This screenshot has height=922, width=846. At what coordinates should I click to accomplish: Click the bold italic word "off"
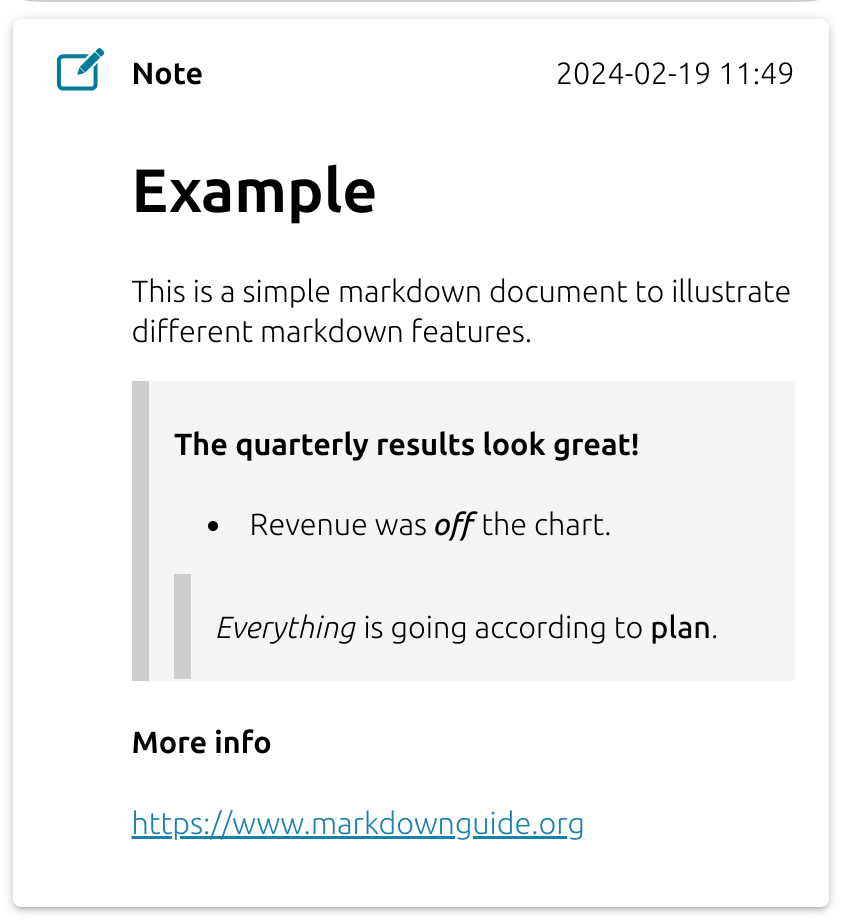(x=454, y=525)
